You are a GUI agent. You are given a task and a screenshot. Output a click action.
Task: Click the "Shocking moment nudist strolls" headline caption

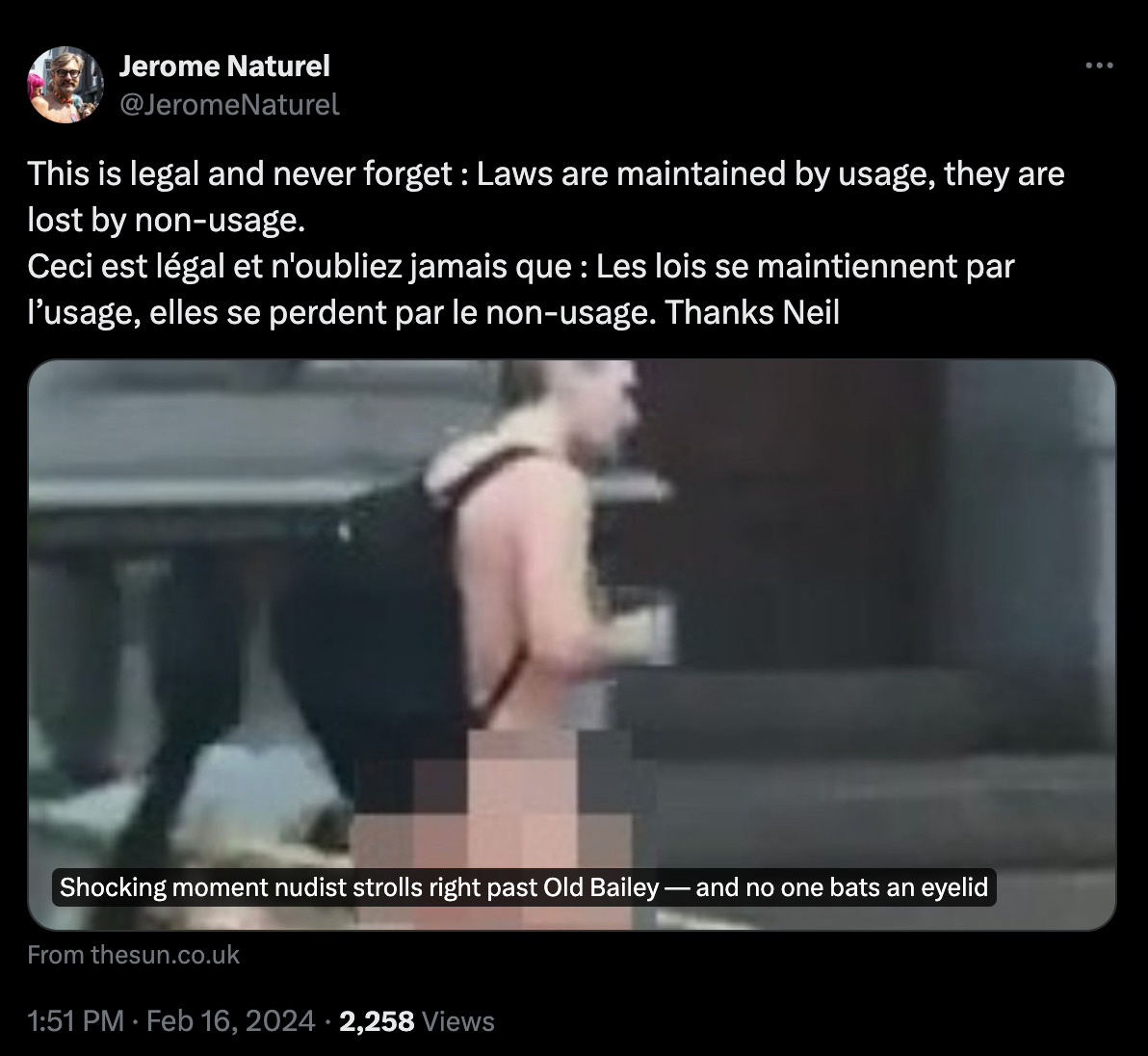524,887
